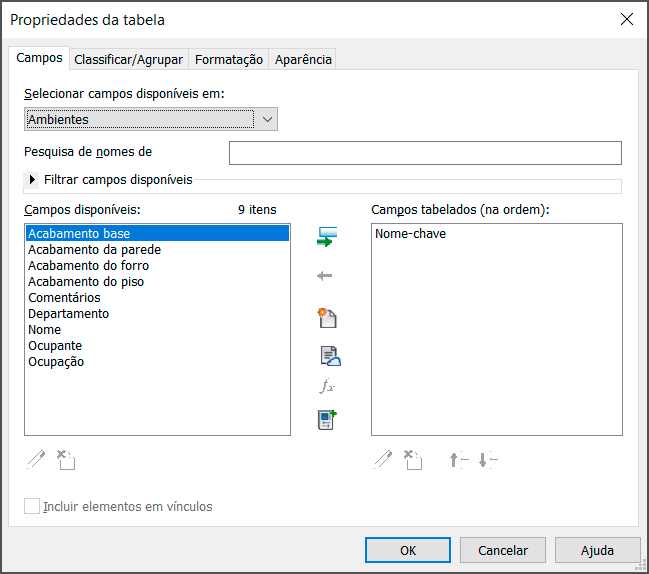Toggle Incluir elementos em vínculos checkbox

tap(32, 506)
